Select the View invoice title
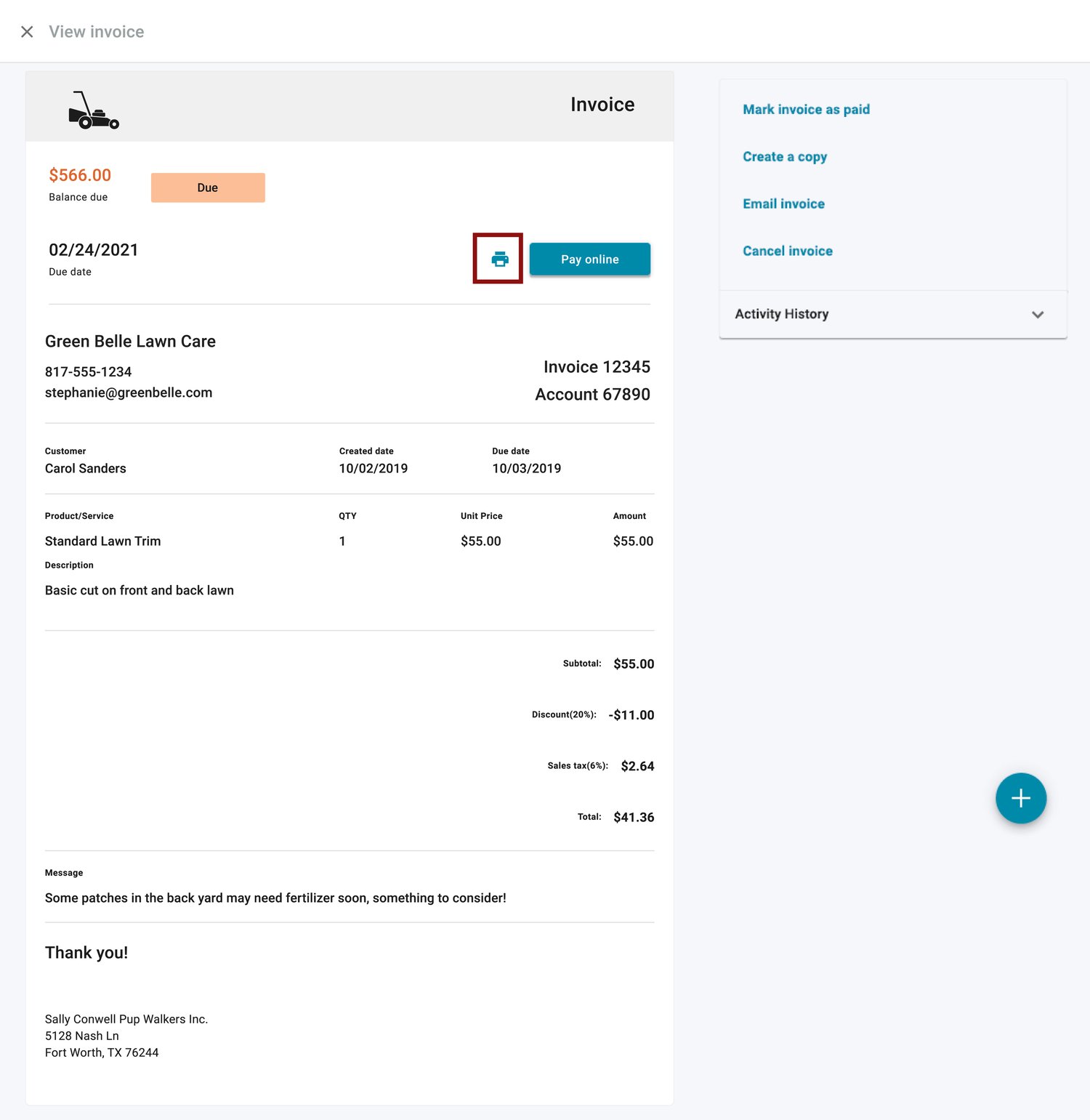The width and height of the screenshot is (1090, 1120). pyautogui.click(x=95, y=31)
